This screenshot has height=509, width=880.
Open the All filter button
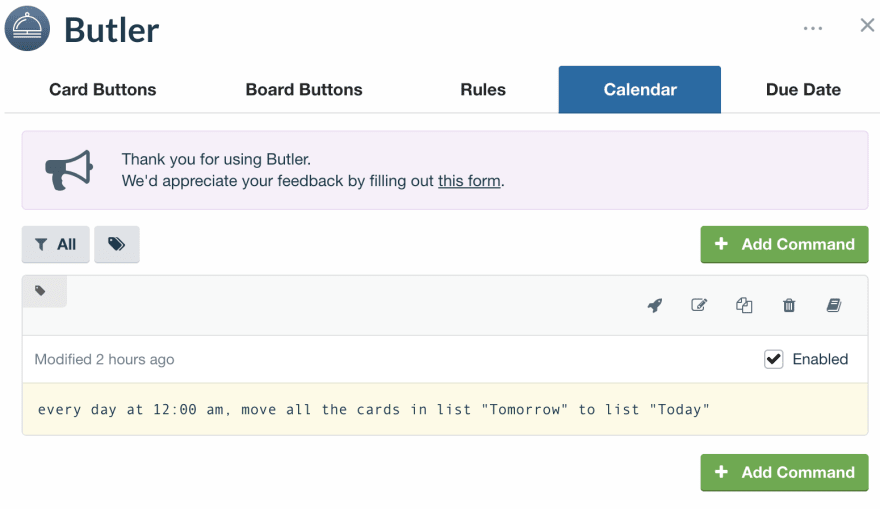[x=56, y=244]
